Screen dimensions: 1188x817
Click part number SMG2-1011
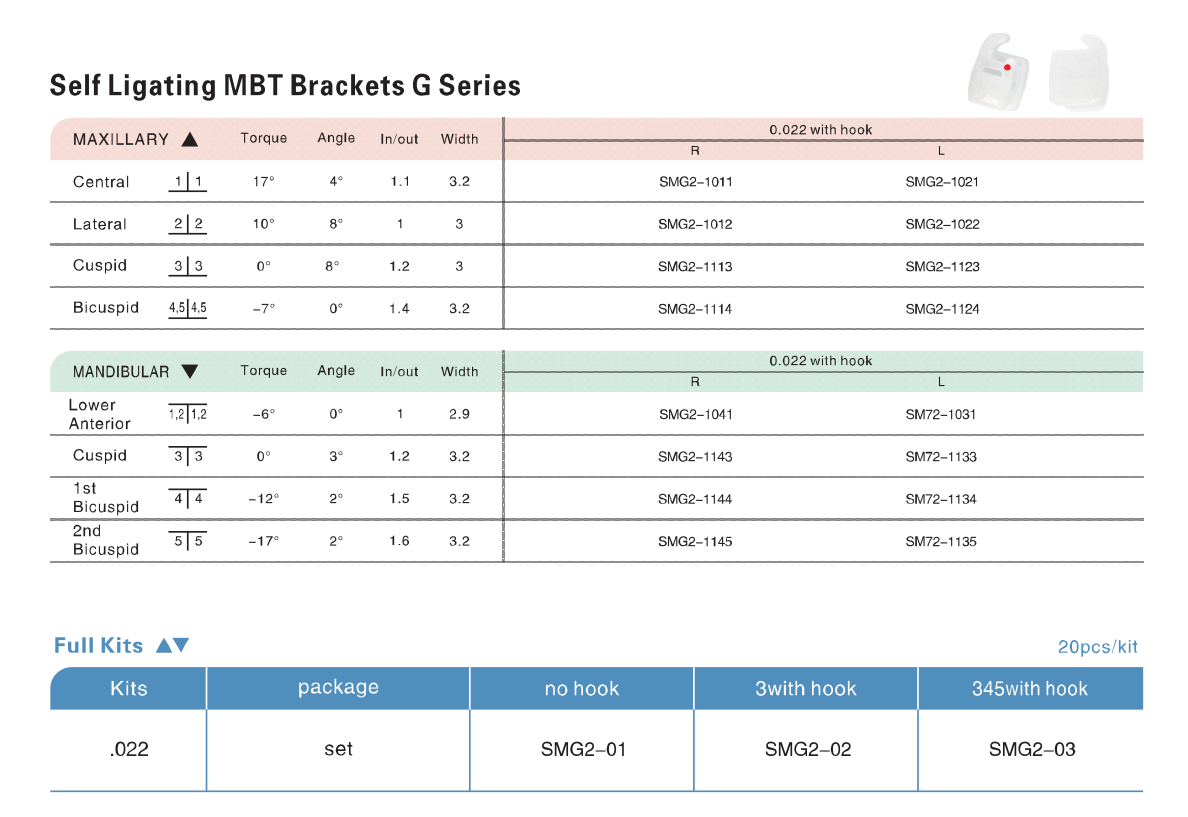[696, 182]
